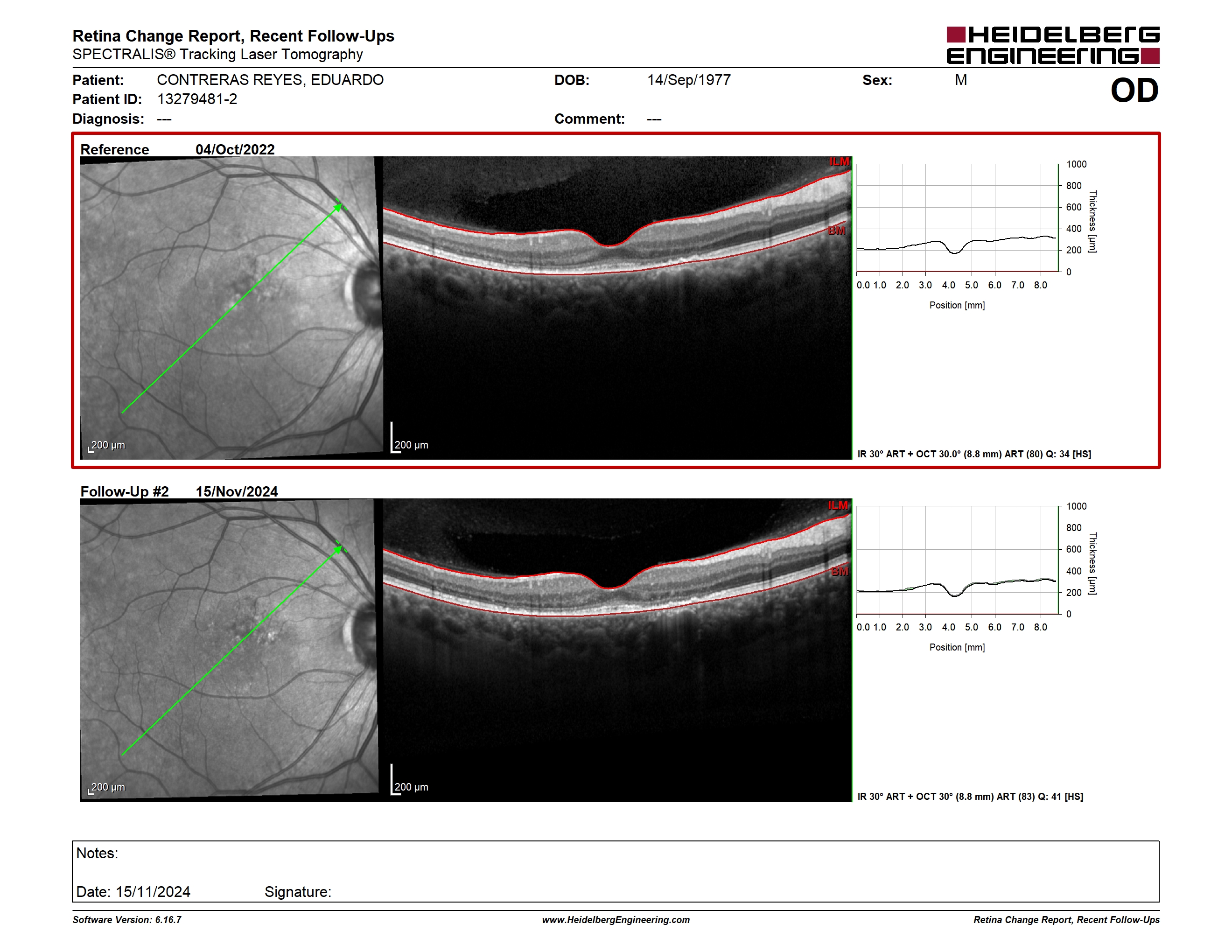
Task: Open the Reference infrared fundus image
Action: [x=231, y=308]
